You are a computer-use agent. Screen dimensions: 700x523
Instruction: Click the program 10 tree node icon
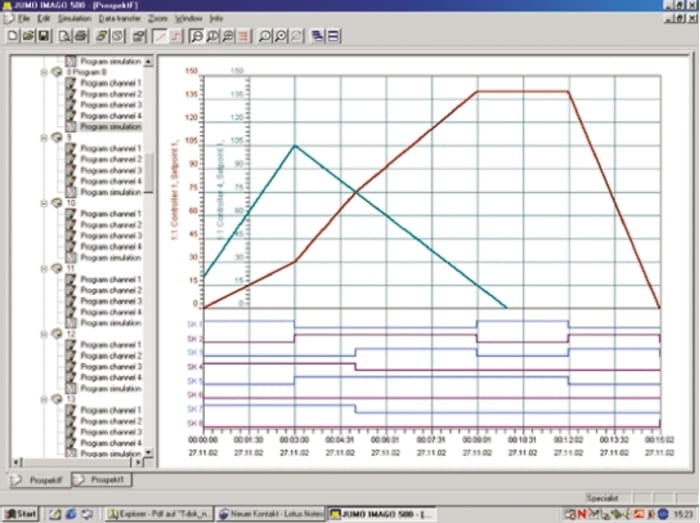(x=57, y=203)
